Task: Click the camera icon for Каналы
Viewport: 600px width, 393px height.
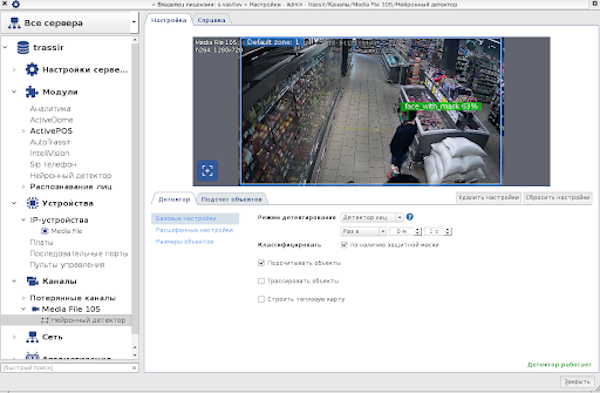Action: pos(32,281)
